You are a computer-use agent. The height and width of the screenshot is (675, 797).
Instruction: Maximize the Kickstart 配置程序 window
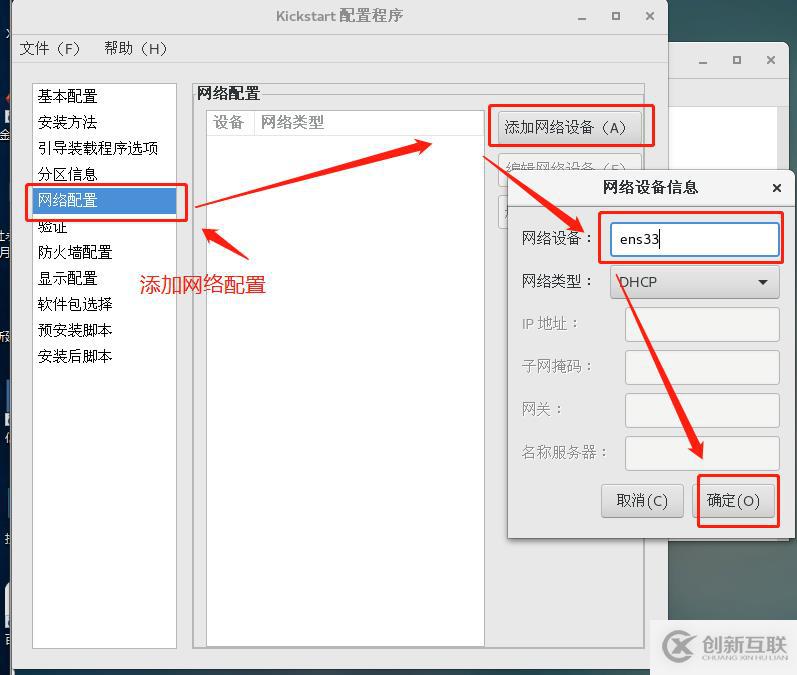pyautogui.click(x=616, y=16)
